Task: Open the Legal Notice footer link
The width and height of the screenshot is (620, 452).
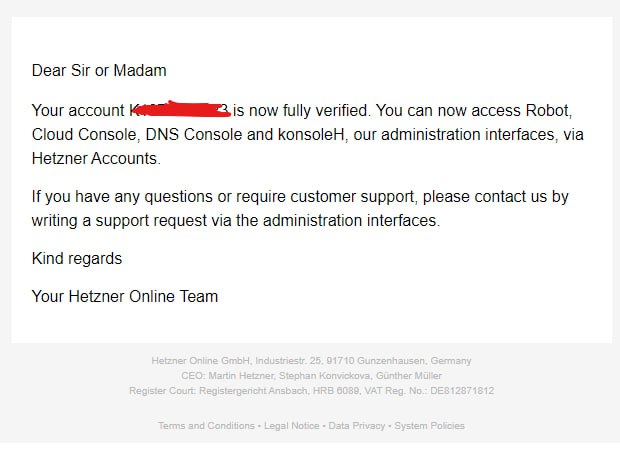Action: click(x=291, y=426)
